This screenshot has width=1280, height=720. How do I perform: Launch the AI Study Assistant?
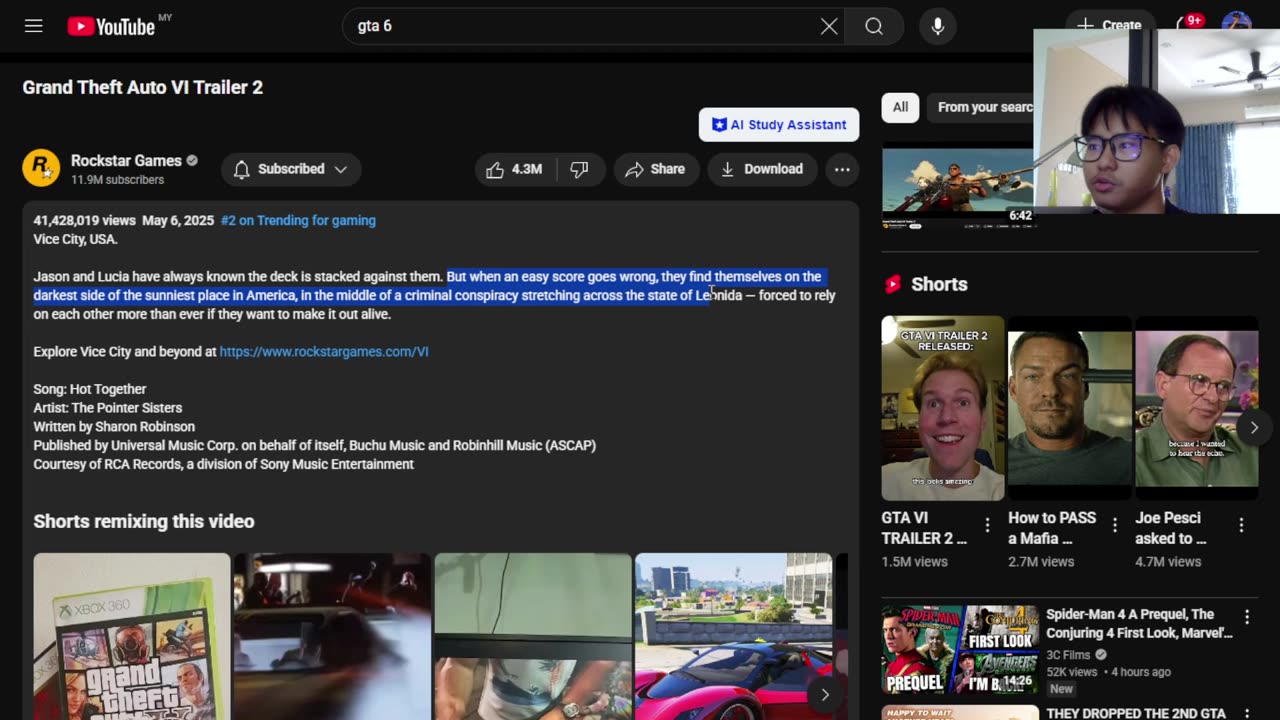(x=779, y=125)
